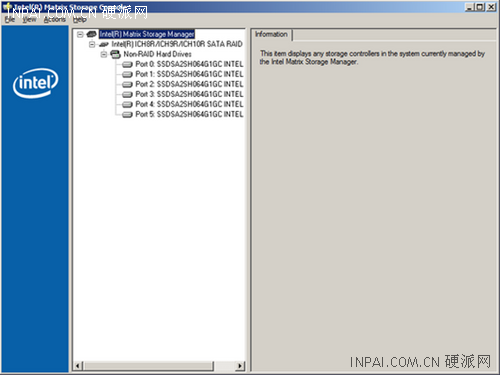Click the title bar application icon

7,7
